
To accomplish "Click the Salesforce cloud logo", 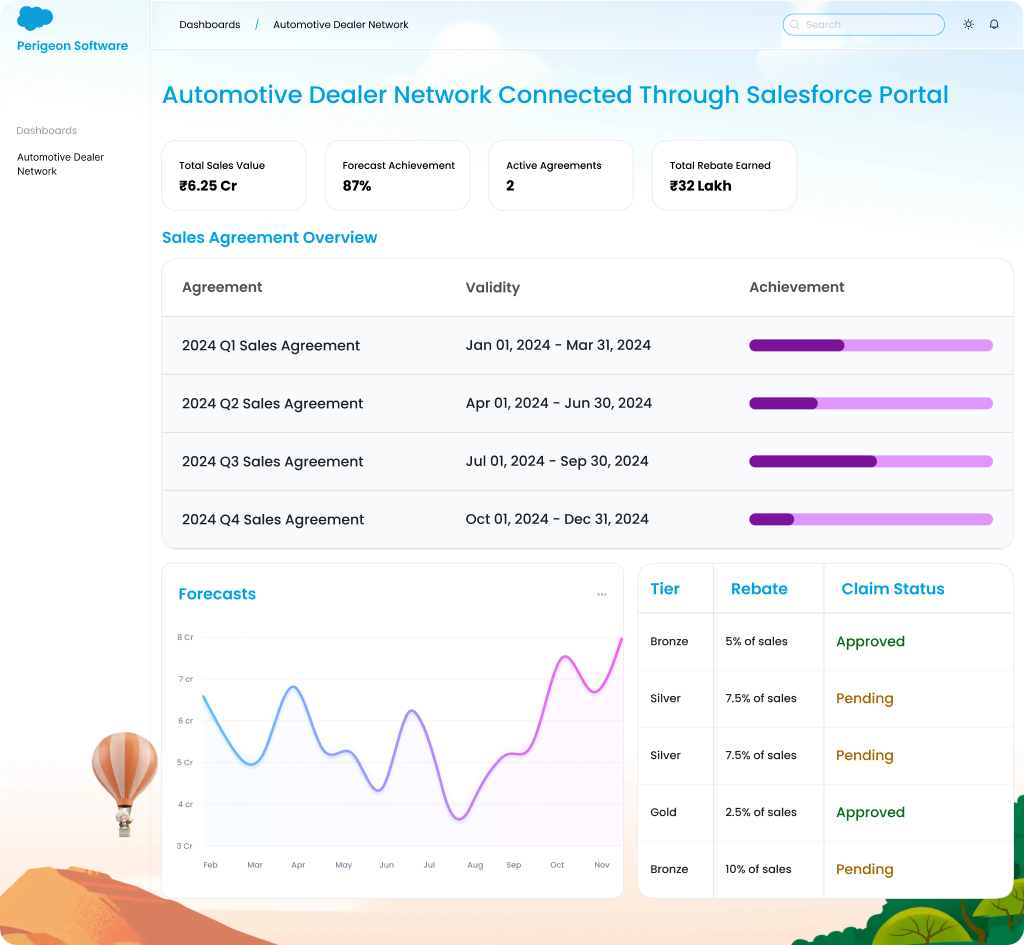I will click(35, 18).
